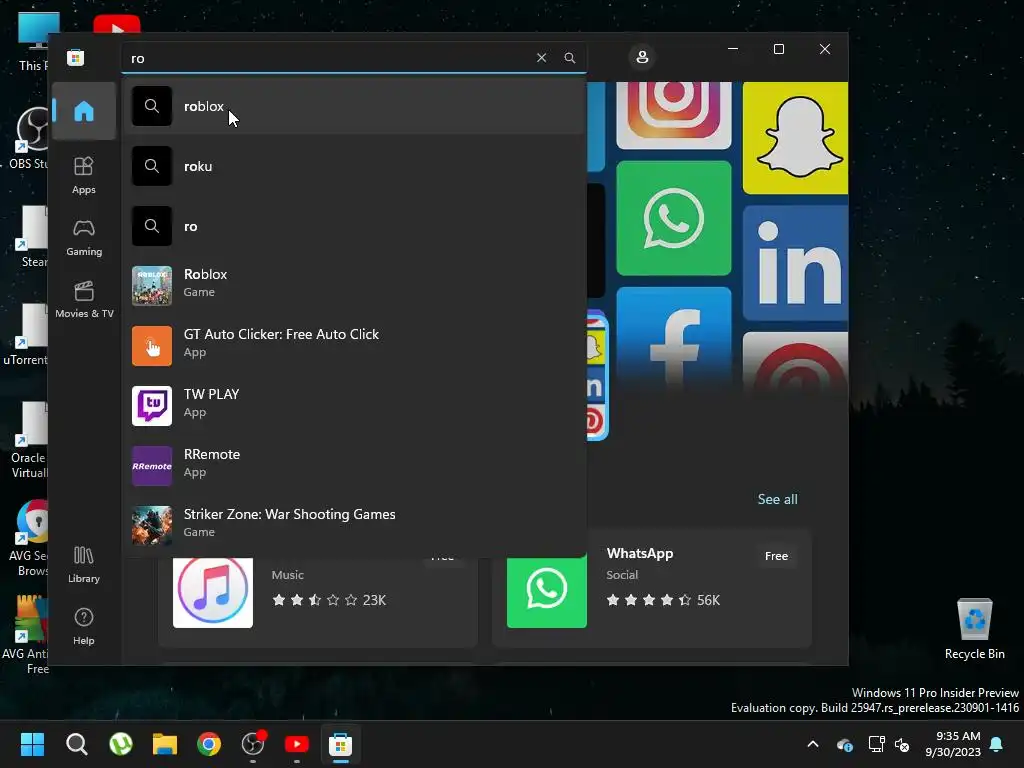Select the 'roblox' search suggestion
Viewport: 1024px width, 768px height.
coord(355,106)
